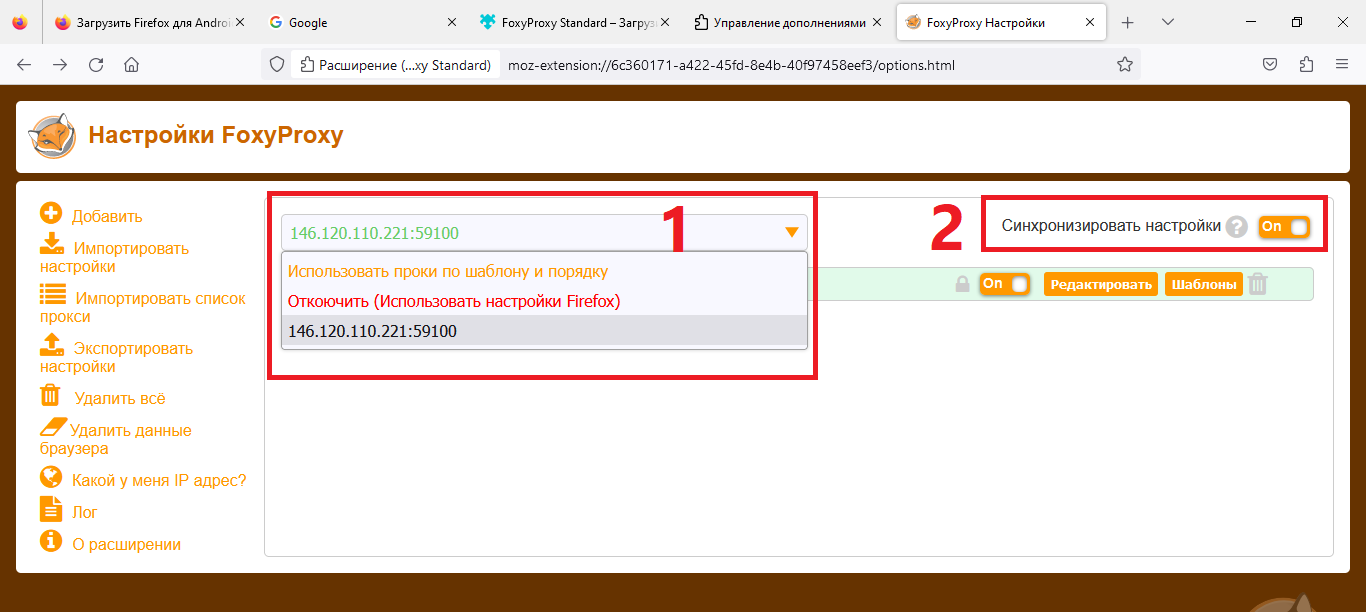Go back to previous page
The height and width of the screenshot is (612, 1366).
(x=24, y=65)
